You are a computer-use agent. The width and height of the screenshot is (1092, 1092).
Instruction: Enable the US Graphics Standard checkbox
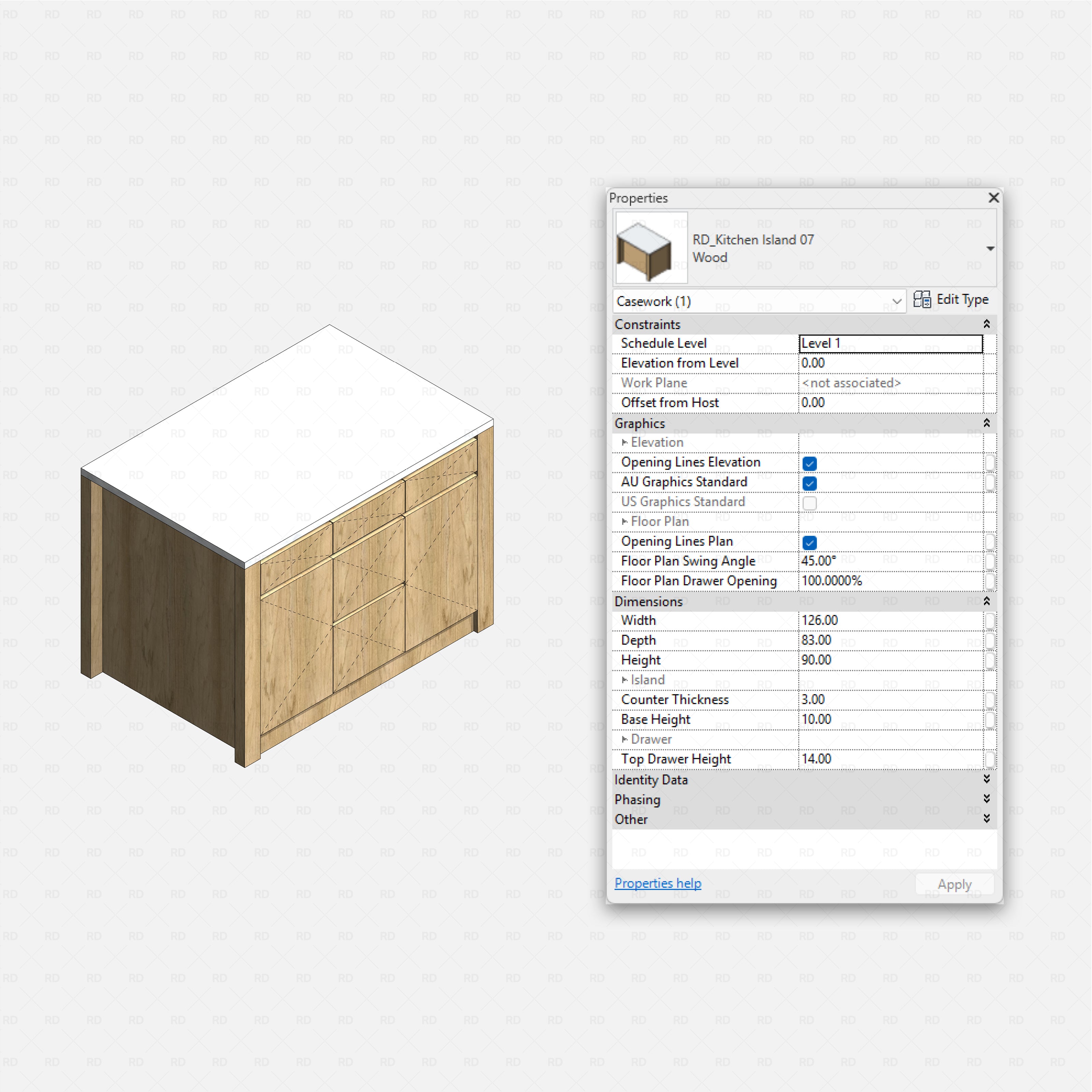809,503
